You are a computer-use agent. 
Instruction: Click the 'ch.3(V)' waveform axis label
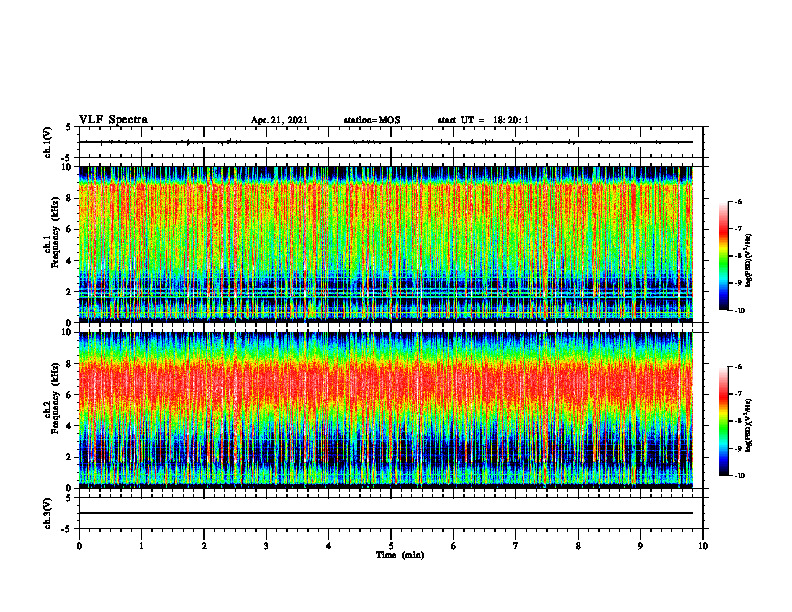[x=47, y=513]
